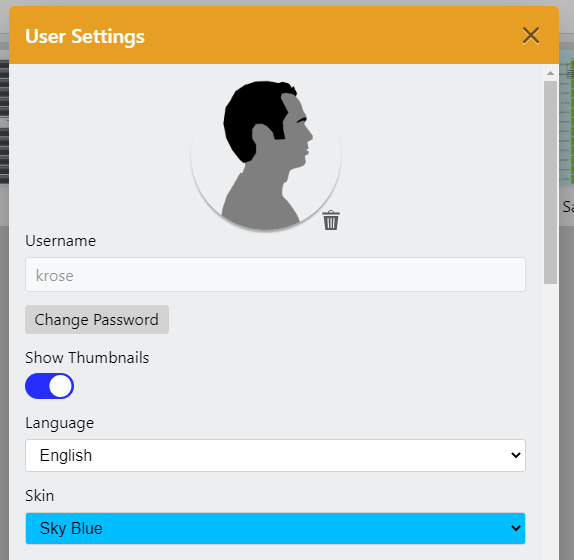574x560 pixels.
Task: Click the dialog's vertical scrollbar thumb
Action: pos(550,182)
